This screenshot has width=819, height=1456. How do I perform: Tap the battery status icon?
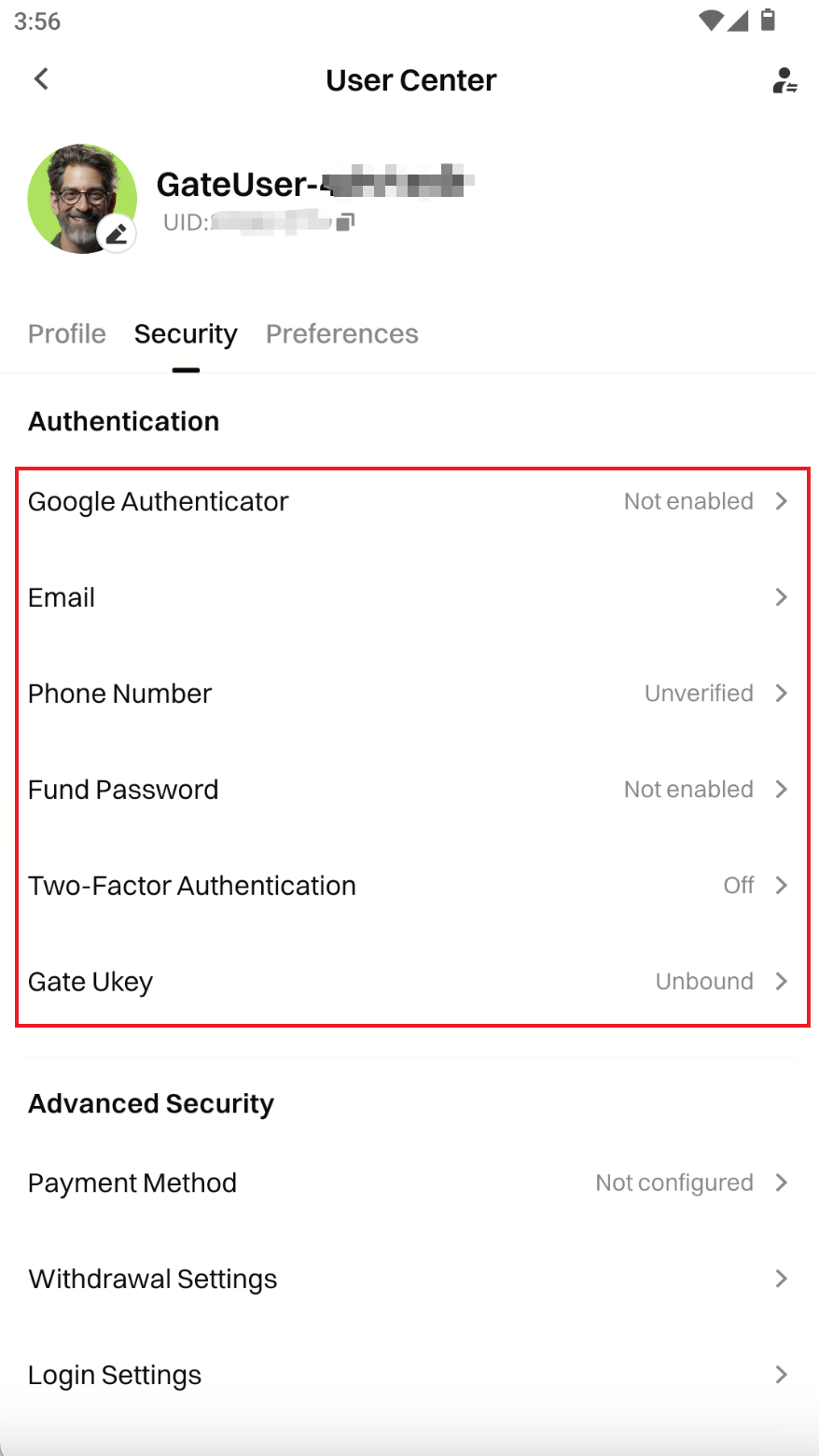(x=768, y=20)
